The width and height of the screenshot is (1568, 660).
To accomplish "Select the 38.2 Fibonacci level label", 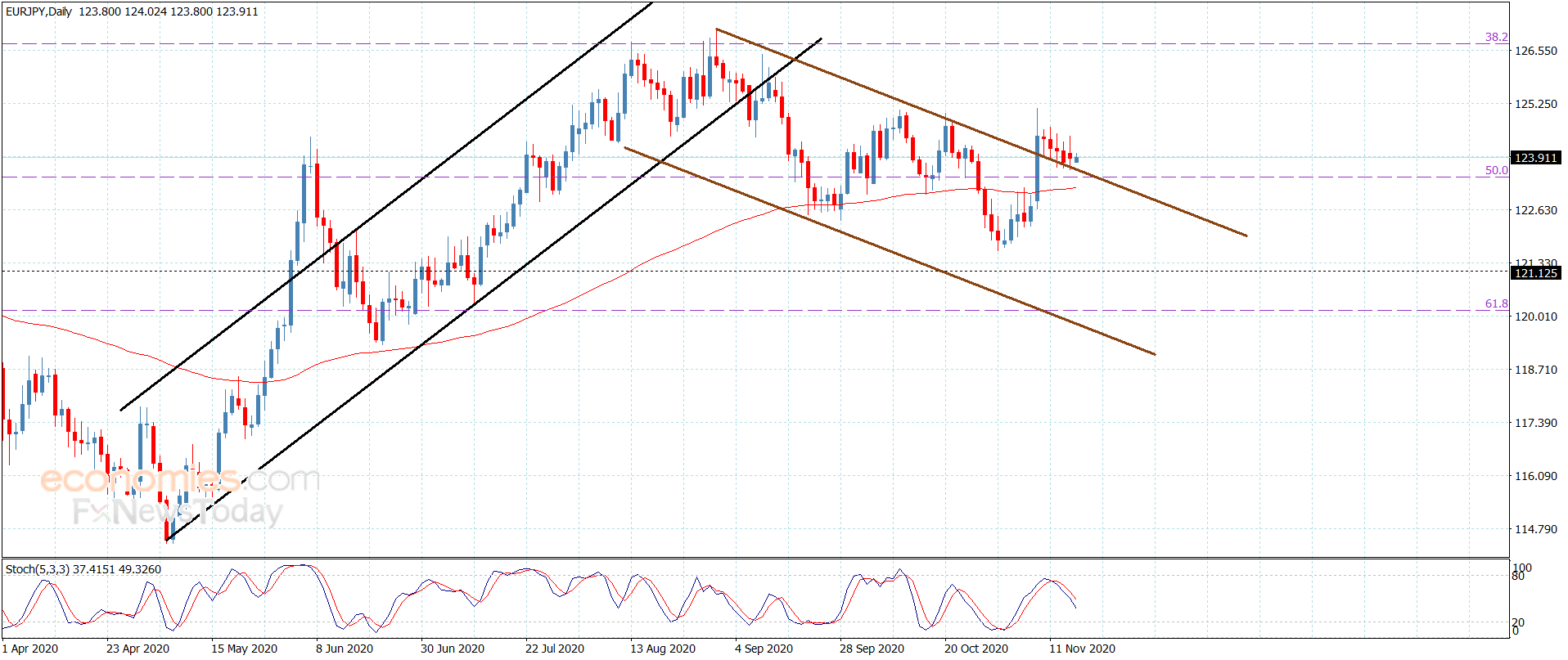I will click(1496, 37).
